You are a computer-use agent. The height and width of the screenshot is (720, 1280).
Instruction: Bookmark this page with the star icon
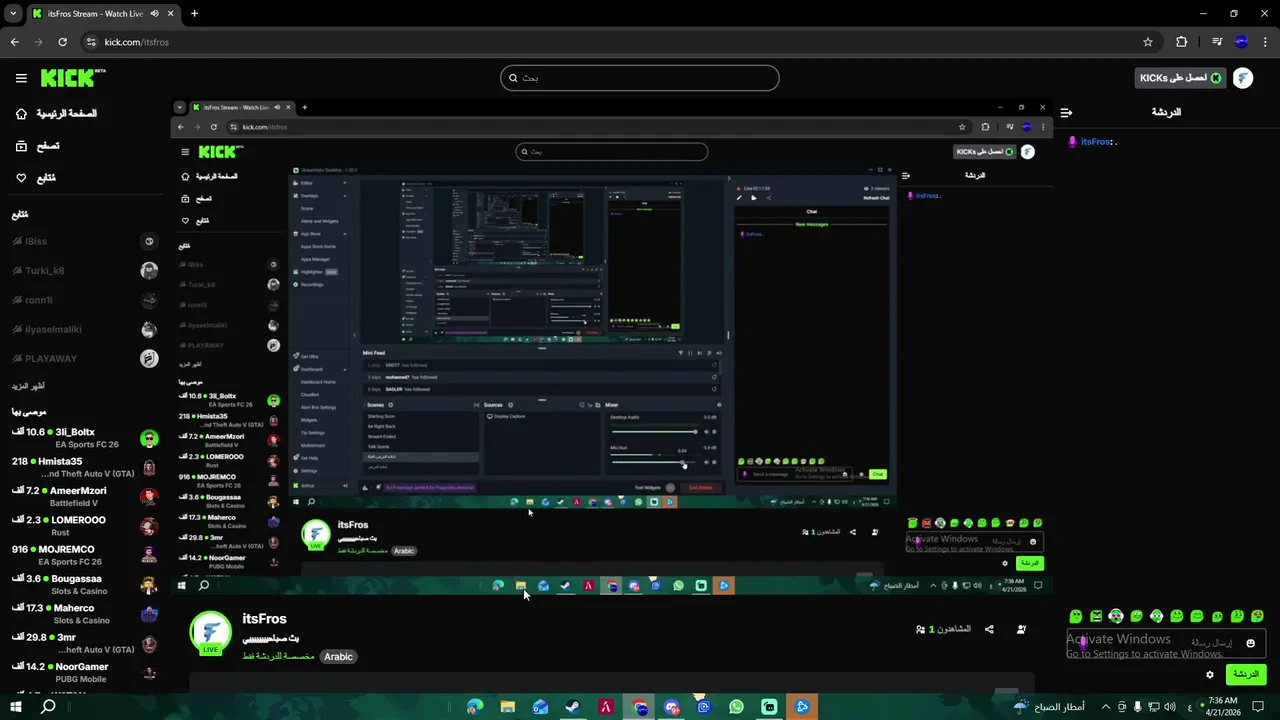pyautogui.click(x=1148, y=42)
